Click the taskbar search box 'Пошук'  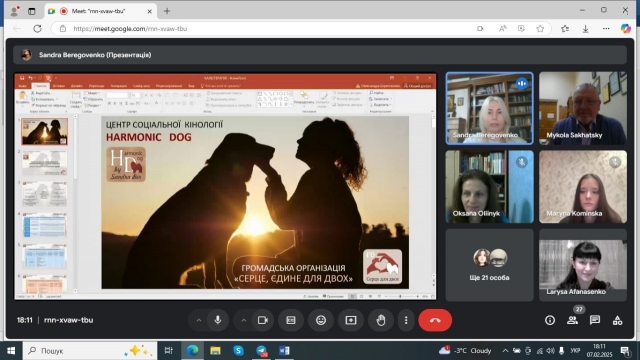(90, 351)
